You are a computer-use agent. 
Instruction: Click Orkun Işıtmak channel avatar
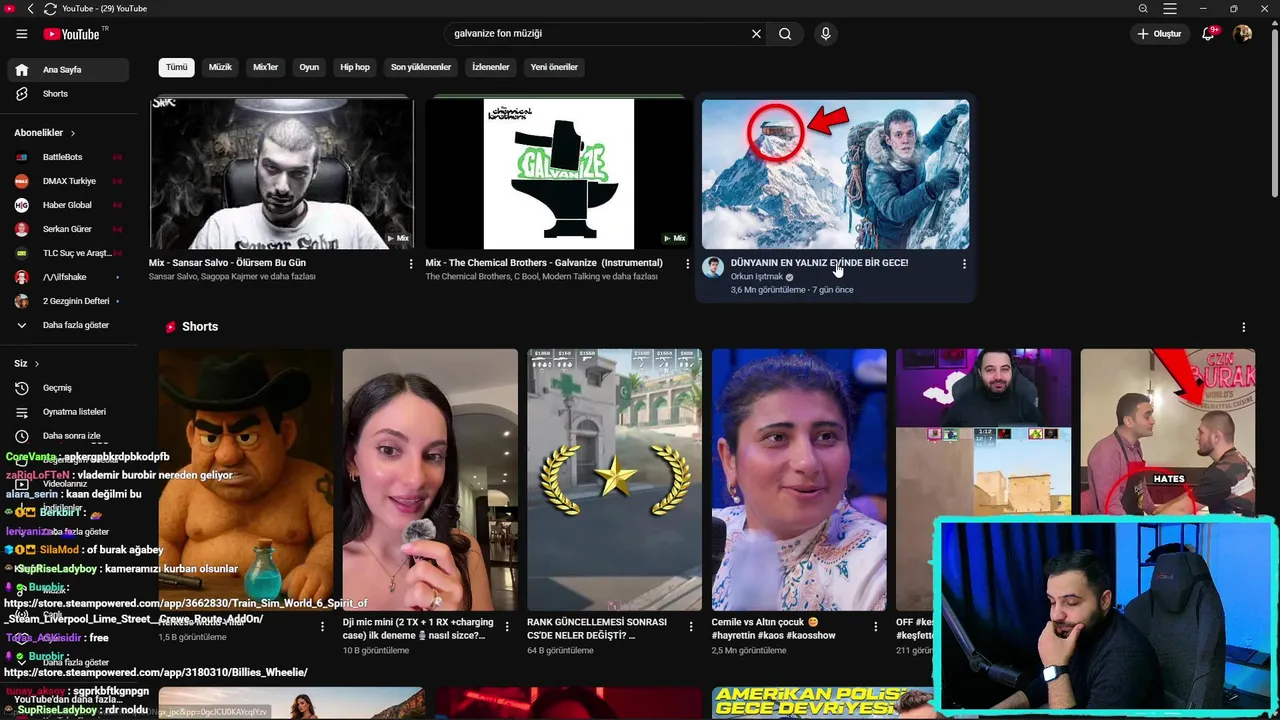pyautogui.click(x=713, y=267)
